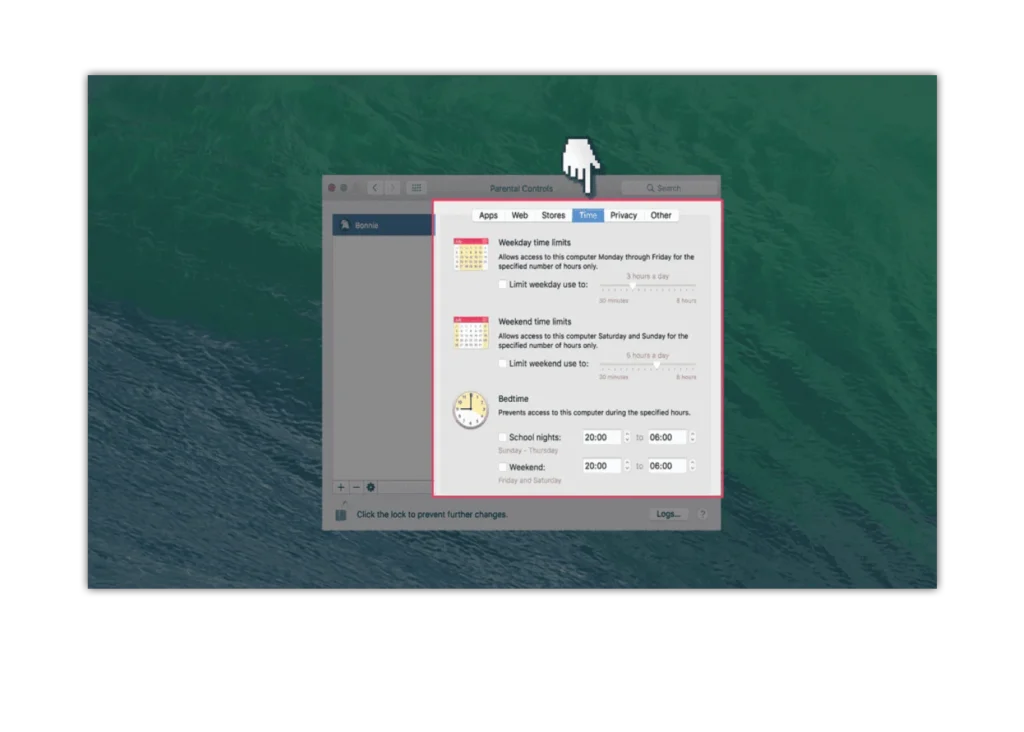The image size is (1024, 732).
Task: Click the Weekday time limits calendar icon
Action: click(x=471, y=255)
